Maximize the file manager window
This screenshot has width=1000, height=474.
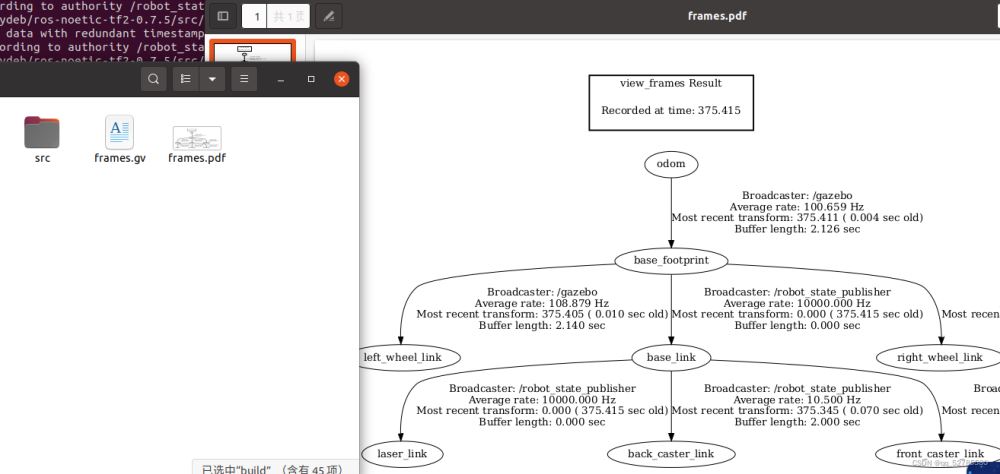pyautogui.click(x=311, y=79)
